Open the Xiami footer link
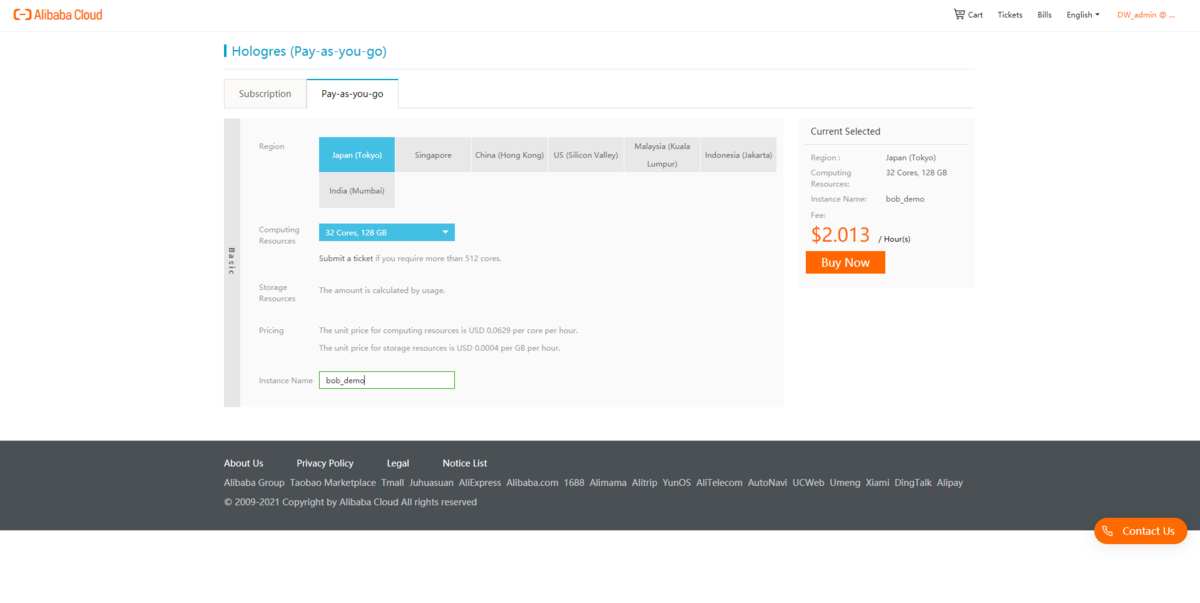 (878, 482)
